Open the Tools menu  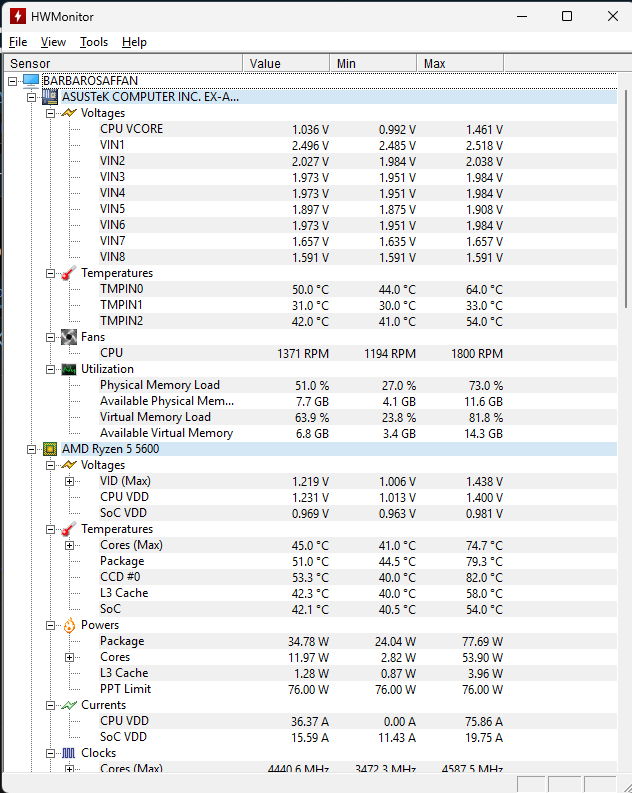click(94, 42)
